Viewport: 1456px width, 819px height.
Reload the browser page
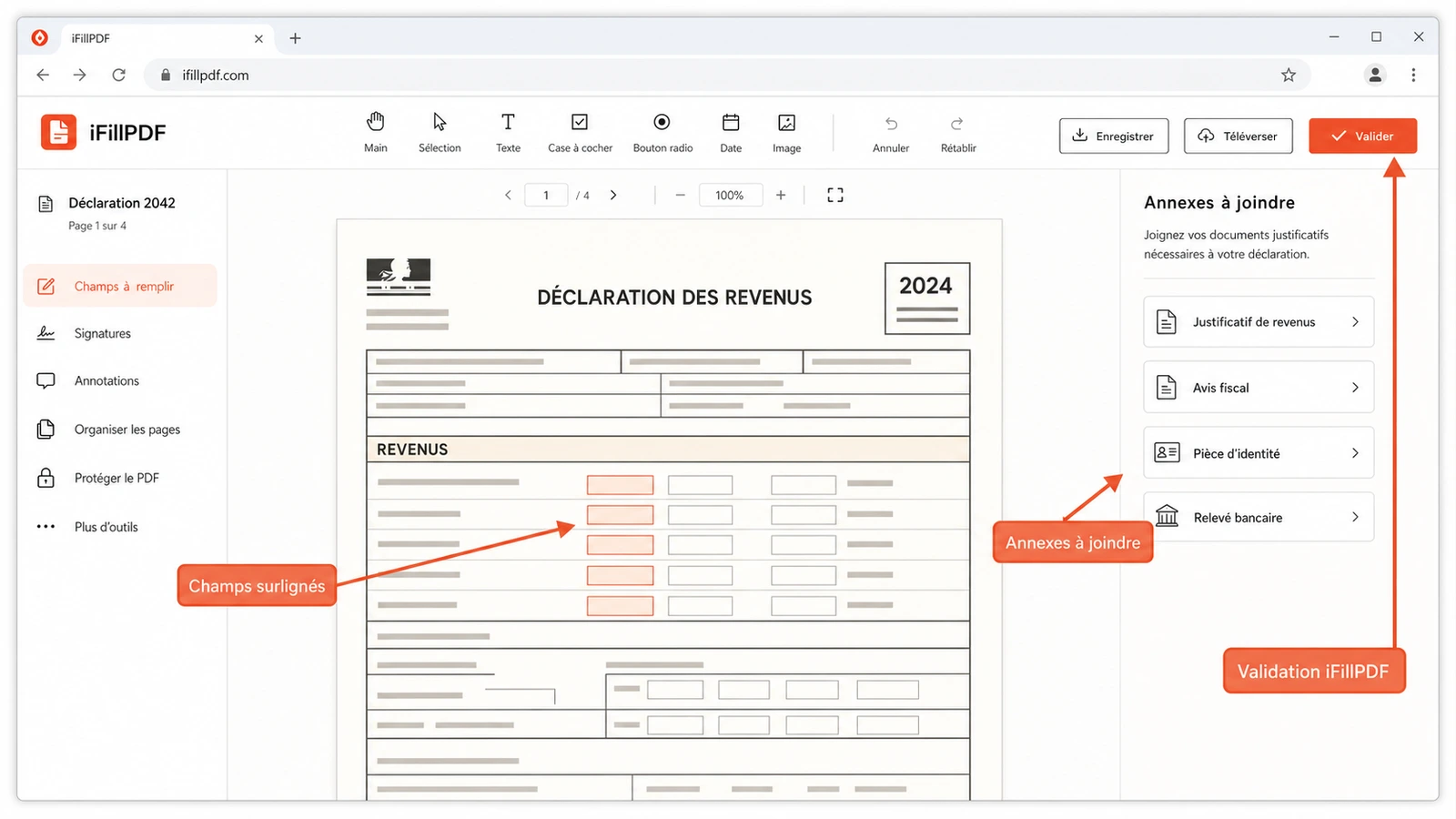[118, 75]
